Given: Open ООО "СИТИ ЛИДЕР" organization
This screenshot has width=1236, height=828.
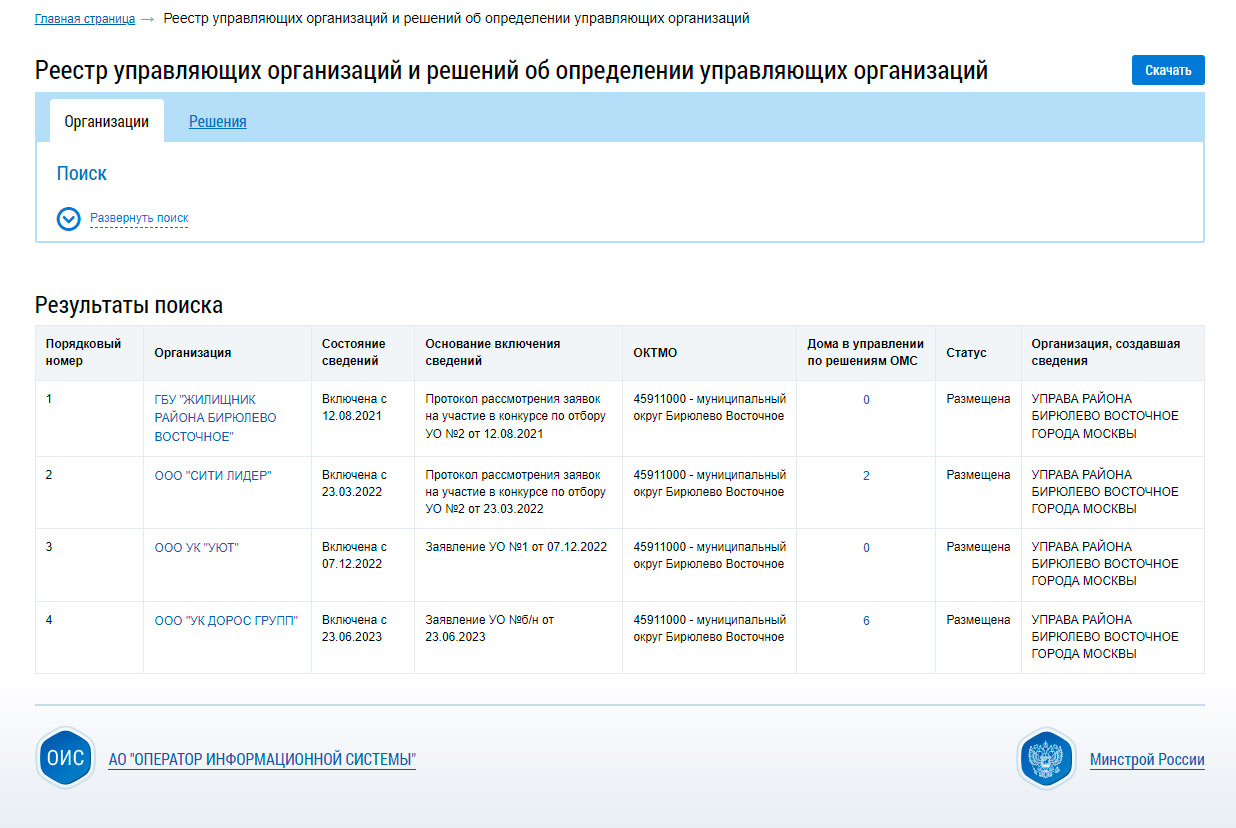Looking at the screenshot, I should 212,476.
